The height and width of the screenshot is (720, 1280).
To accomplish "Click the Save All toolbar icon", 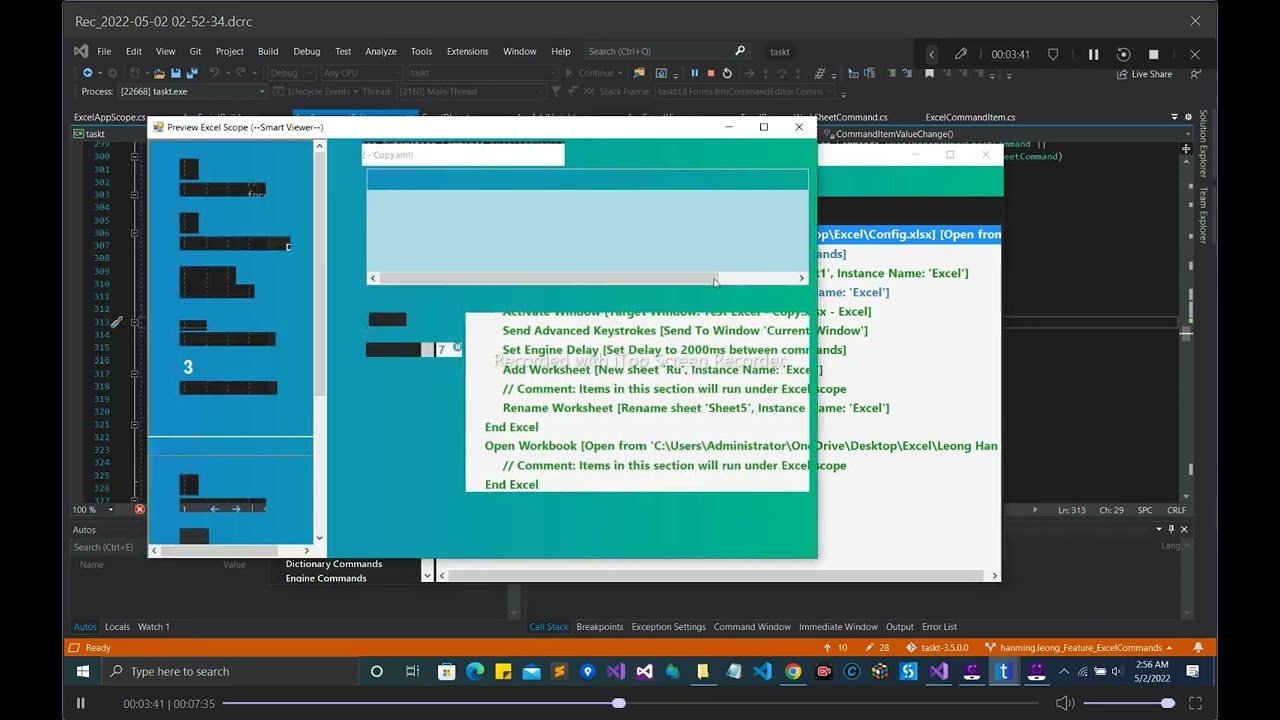I will coord(191,73).
